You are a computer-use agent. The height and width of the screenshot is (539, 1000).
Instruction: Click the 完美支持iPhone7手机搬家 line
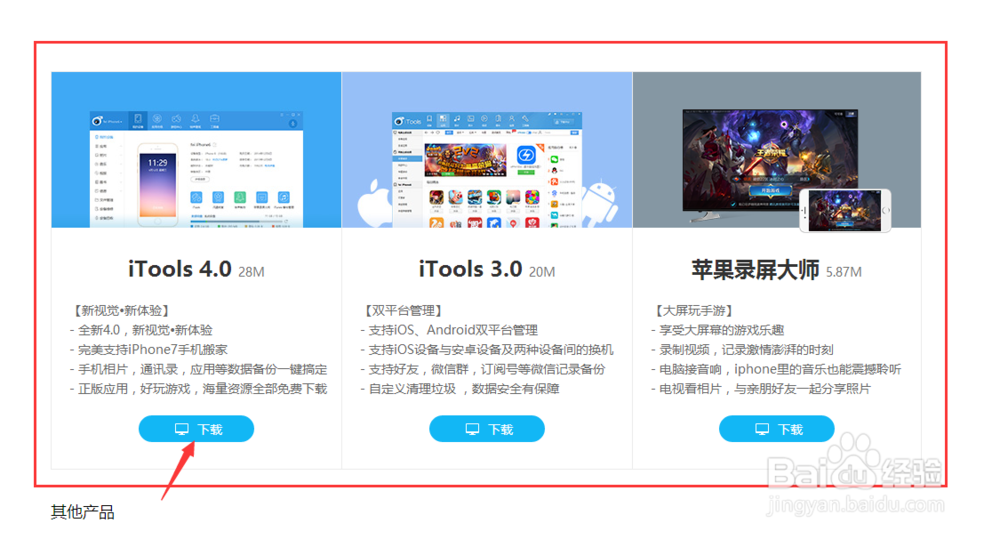(x=149, y=350)
